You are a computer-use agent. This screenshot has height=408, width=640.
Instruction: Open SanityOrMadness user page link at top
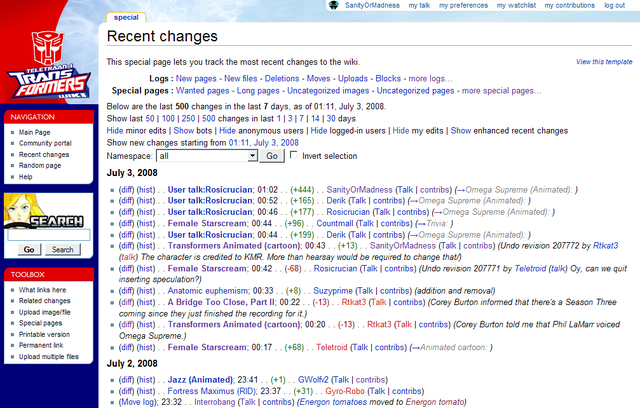click(x=372, y=5)
